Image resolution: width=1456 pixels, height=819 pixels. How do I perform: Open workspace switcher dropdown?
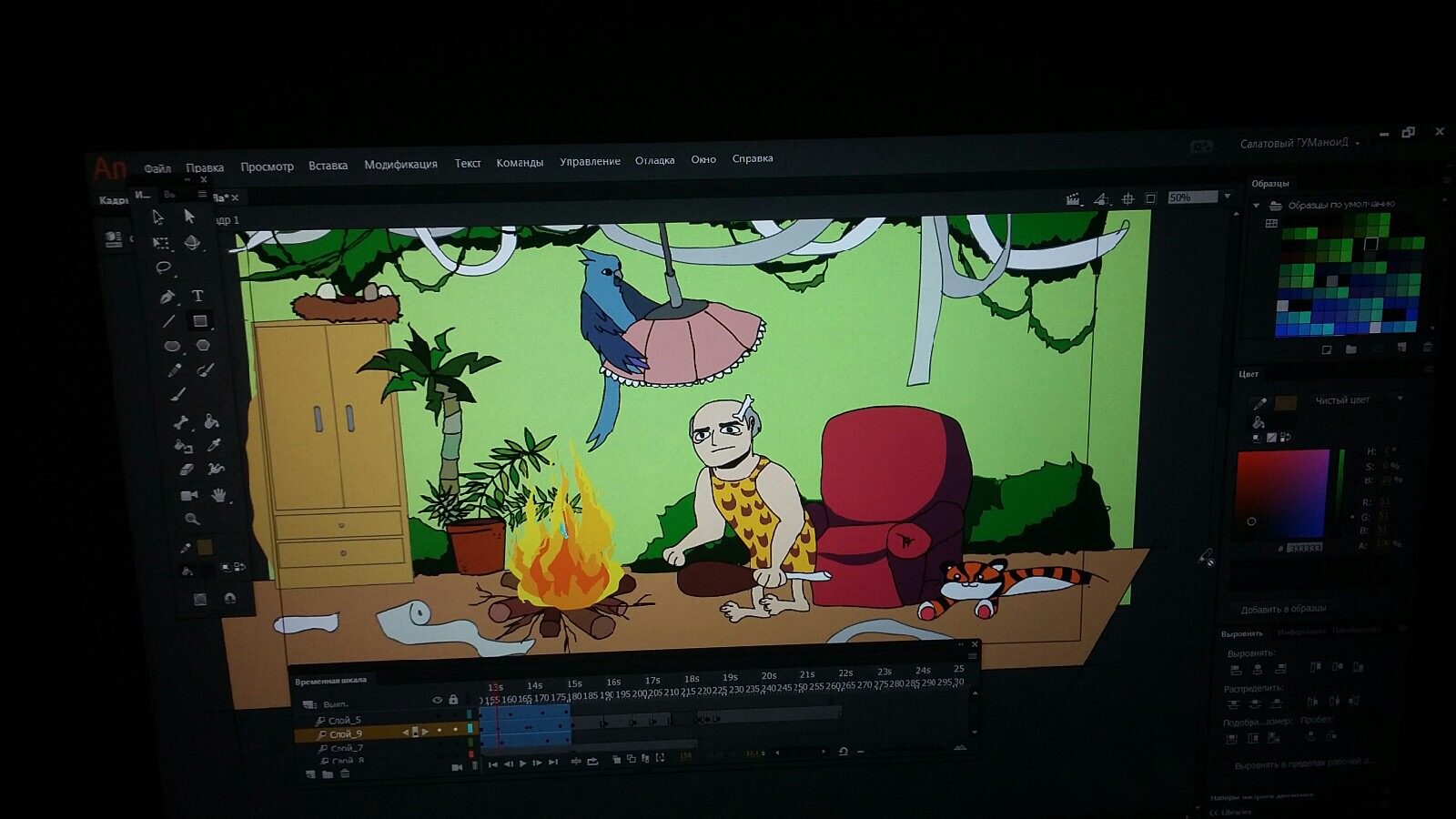pyautogui.click(x=1299, y=144)
